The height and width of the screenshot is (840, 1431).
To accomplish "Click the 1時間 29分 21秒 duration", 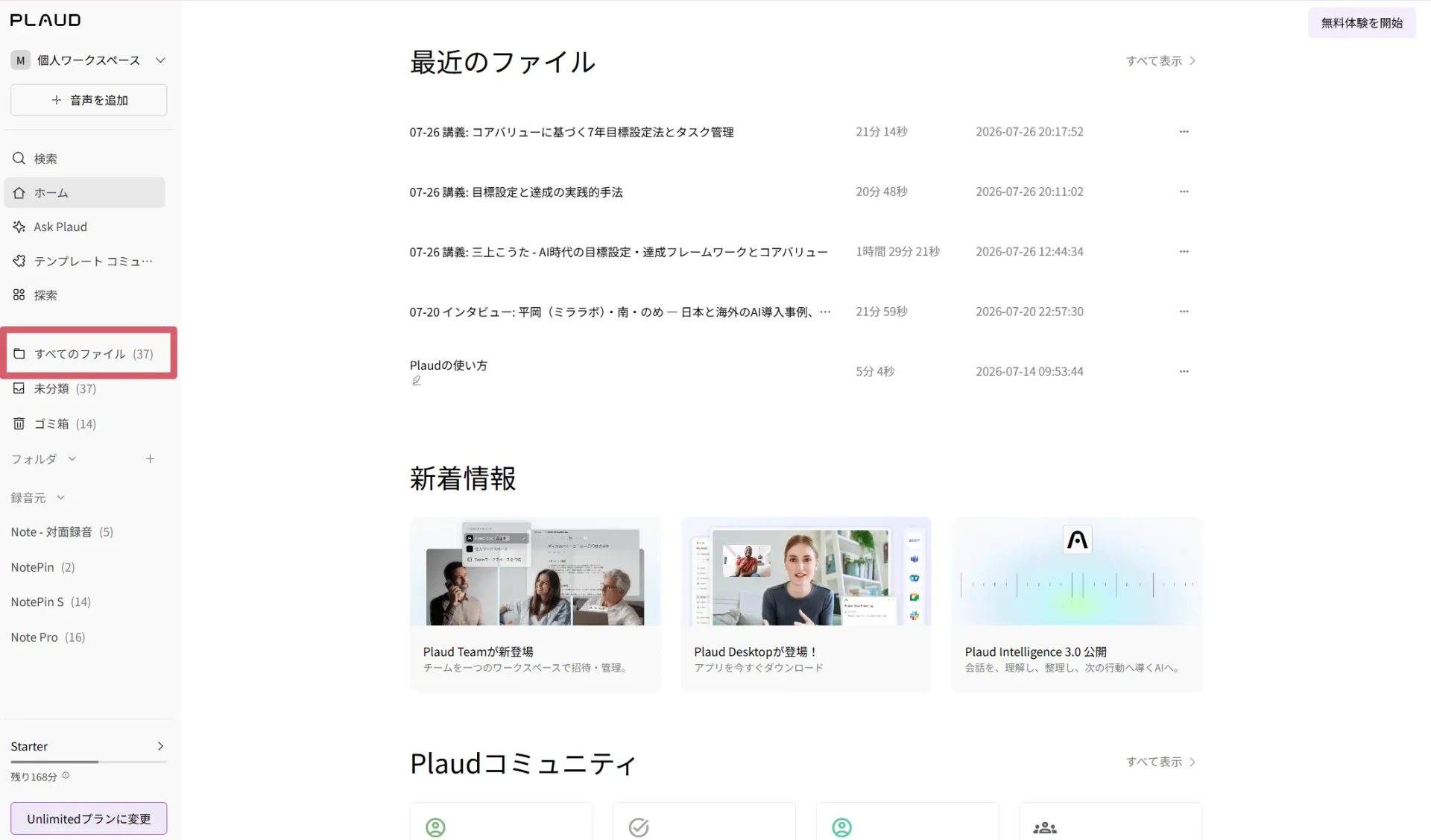I will [x=897, y=251].
